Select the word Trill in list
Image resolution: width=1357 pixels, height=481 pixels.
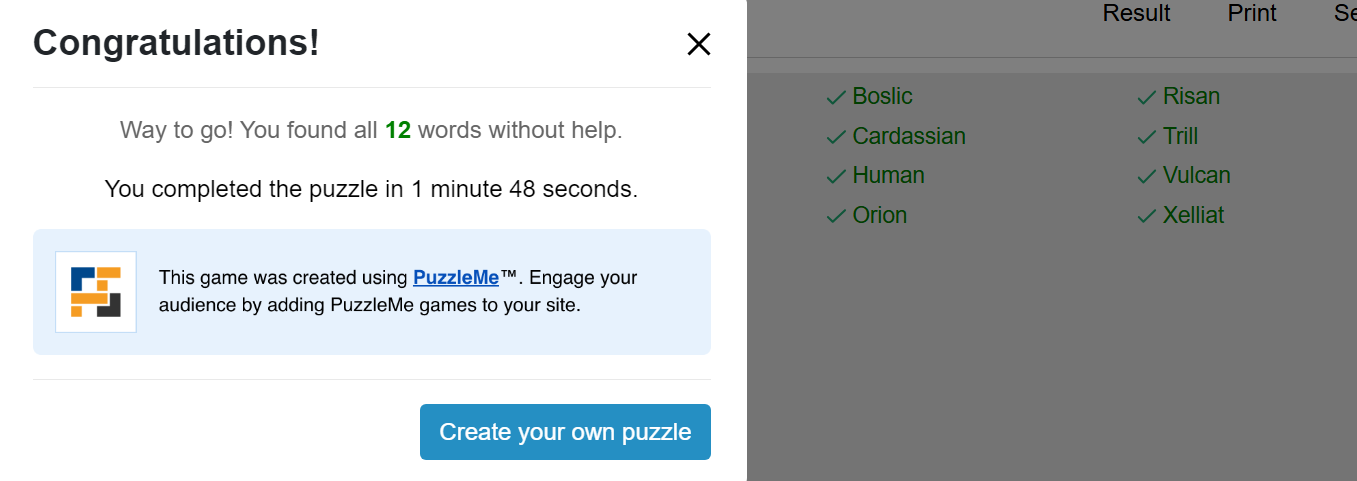pos(1180,136)
